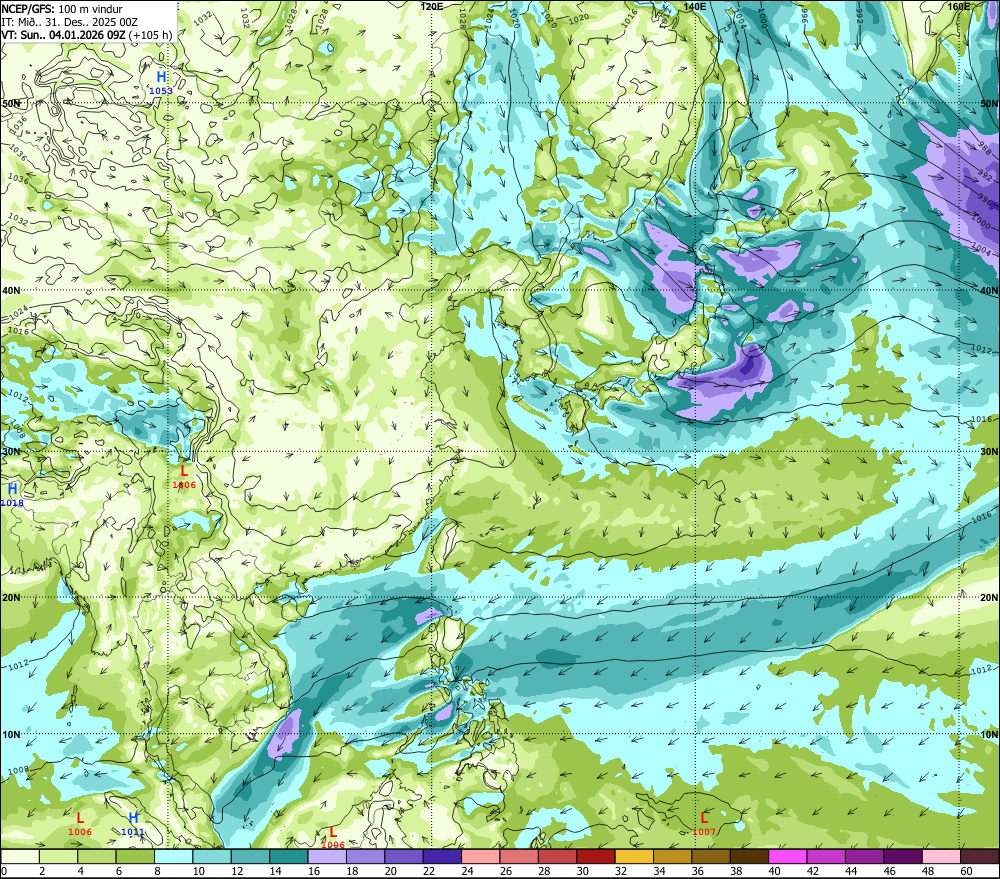This screenshot has height=879, width=1000.
Task: Pick the gold swatch between 32 and 34
Action: pos(634,856)
